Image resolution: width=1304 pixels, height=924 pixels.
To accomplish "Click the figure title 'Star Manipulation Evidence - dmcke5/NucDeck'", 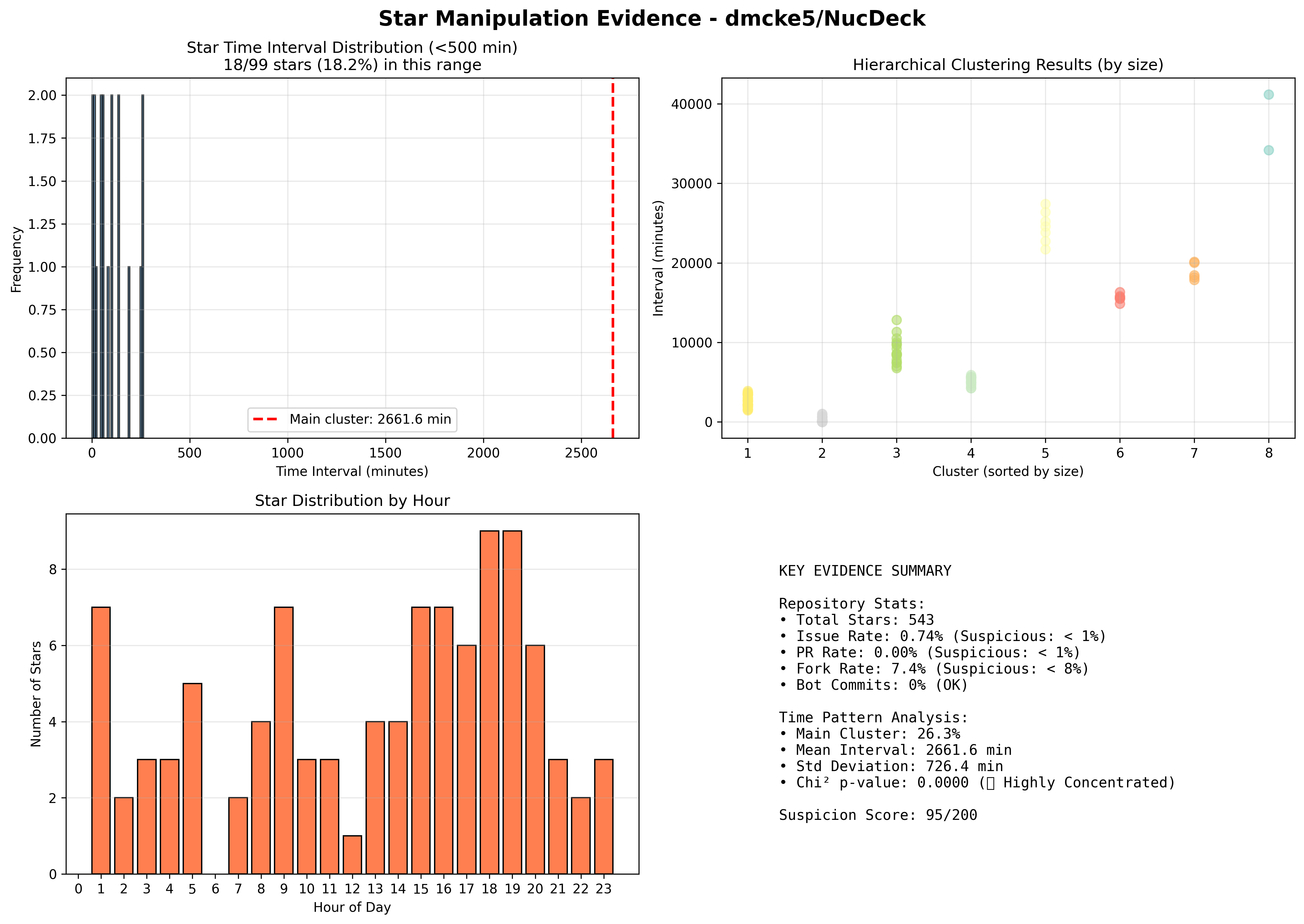I will (x=651, y=19).
